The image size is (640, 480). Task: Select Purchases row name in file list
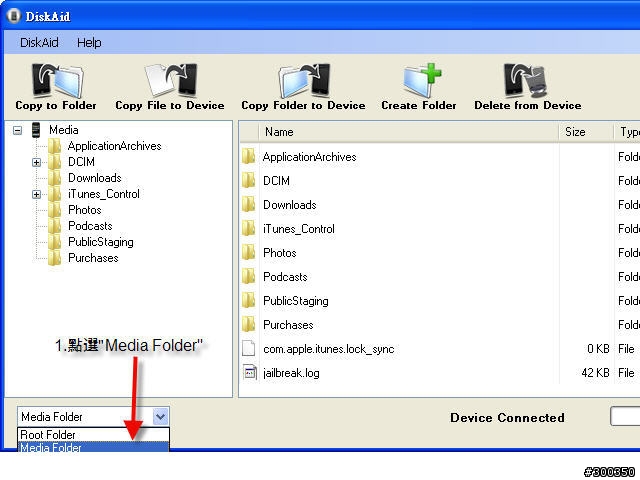[x=288, y=325]
